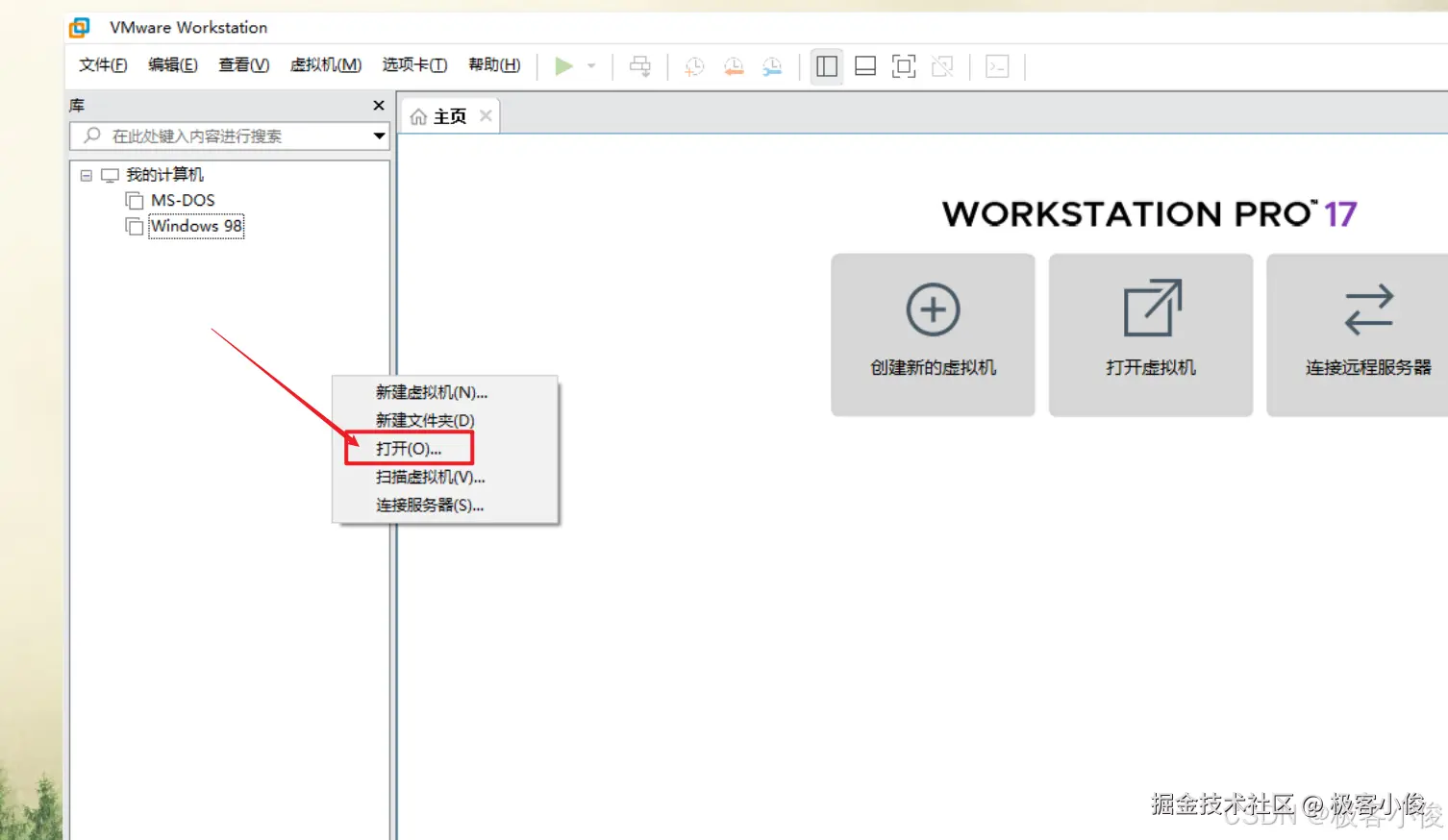Open the 帮助(H) menu

click(x=494, y=64)
